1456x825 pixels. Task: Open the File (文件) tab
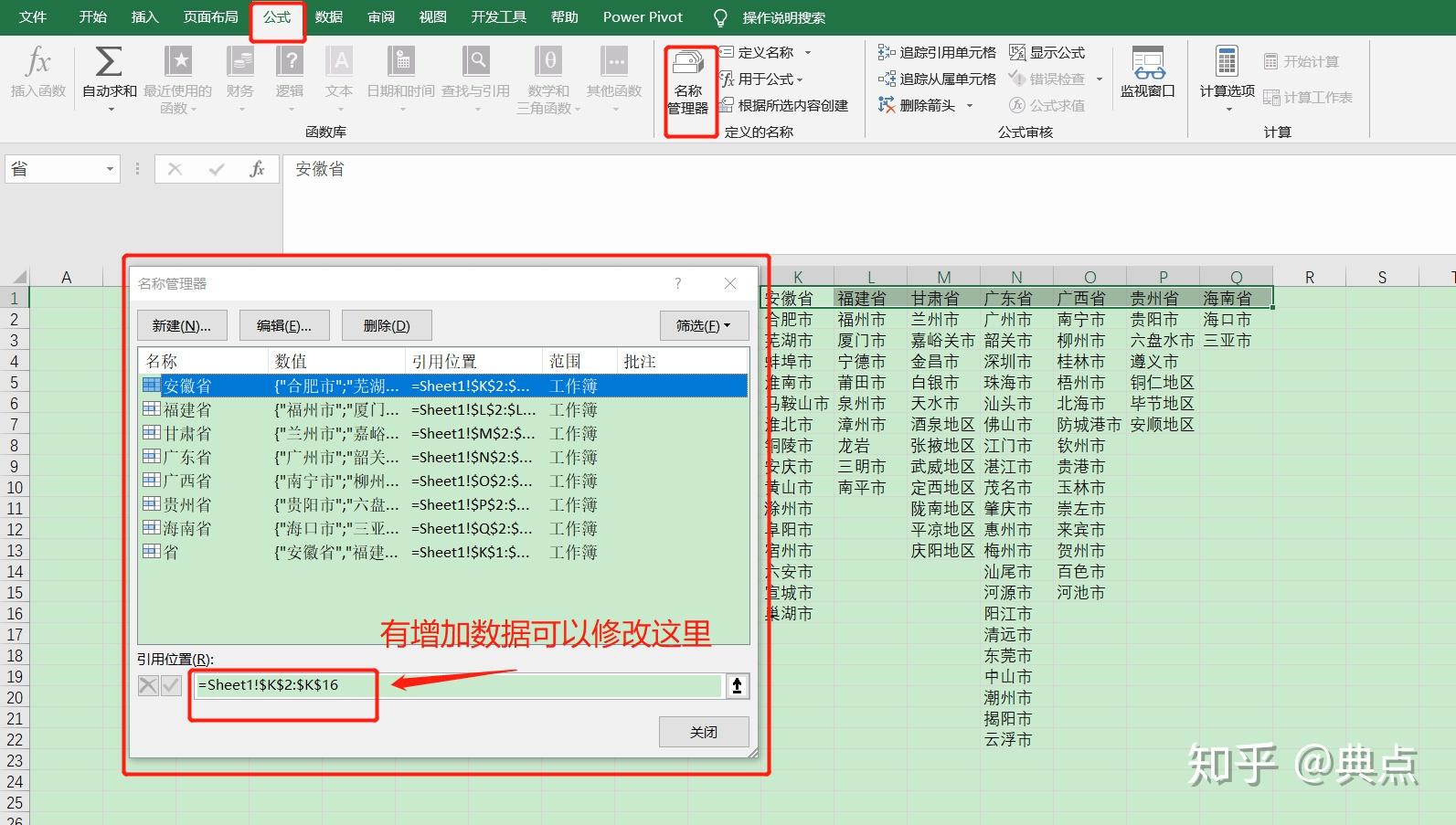[x=33, y=17]
